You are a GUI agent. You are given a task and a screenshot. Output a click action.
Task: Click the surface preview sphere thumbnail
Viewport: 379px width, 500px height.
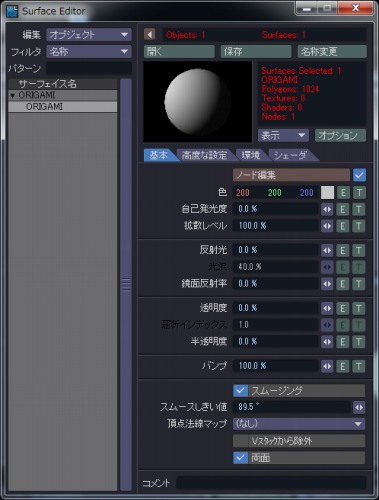tap(198, 102)
